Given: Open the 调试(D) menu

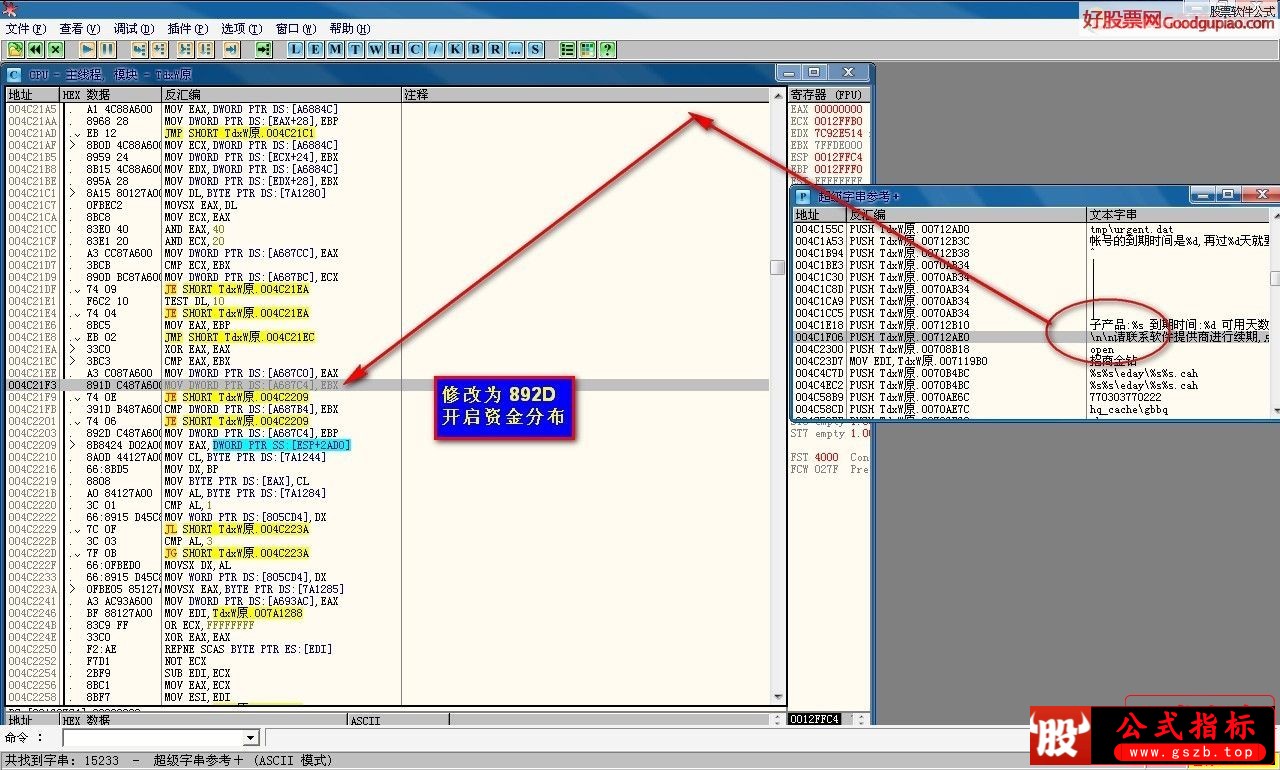Looking at the screenshot, I should click(133, 29).
